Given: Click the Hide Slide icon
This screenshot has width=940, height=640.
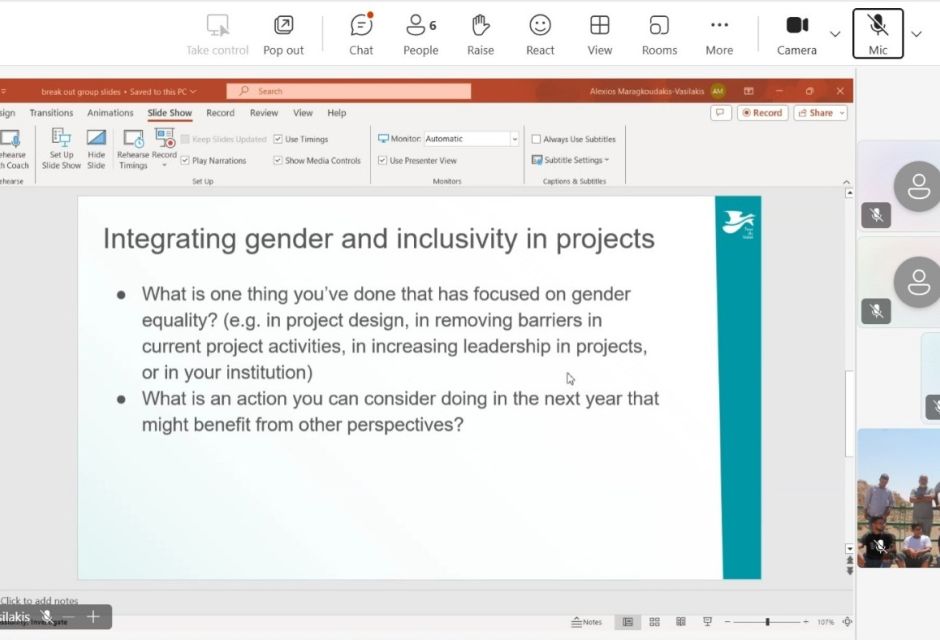Looking at the screenshot, I should (x=96, y=148).
